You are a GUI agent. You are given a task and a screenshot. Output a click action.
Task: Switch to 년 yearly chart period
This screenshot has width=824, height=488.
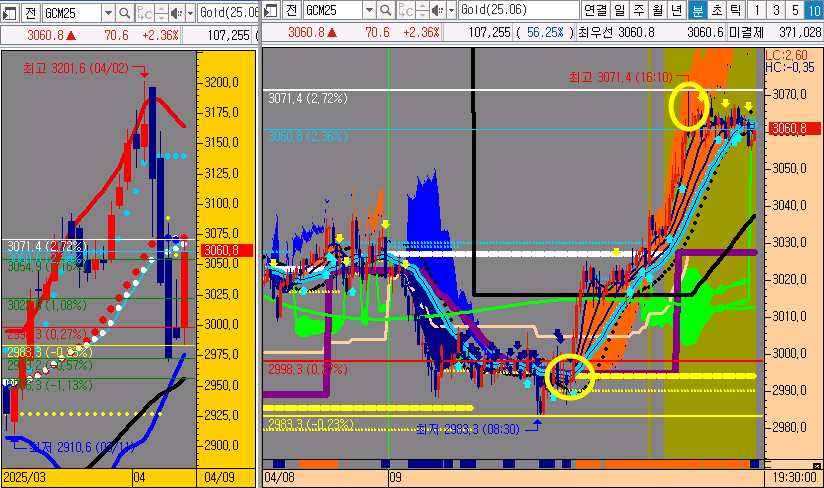coord(677,10)
